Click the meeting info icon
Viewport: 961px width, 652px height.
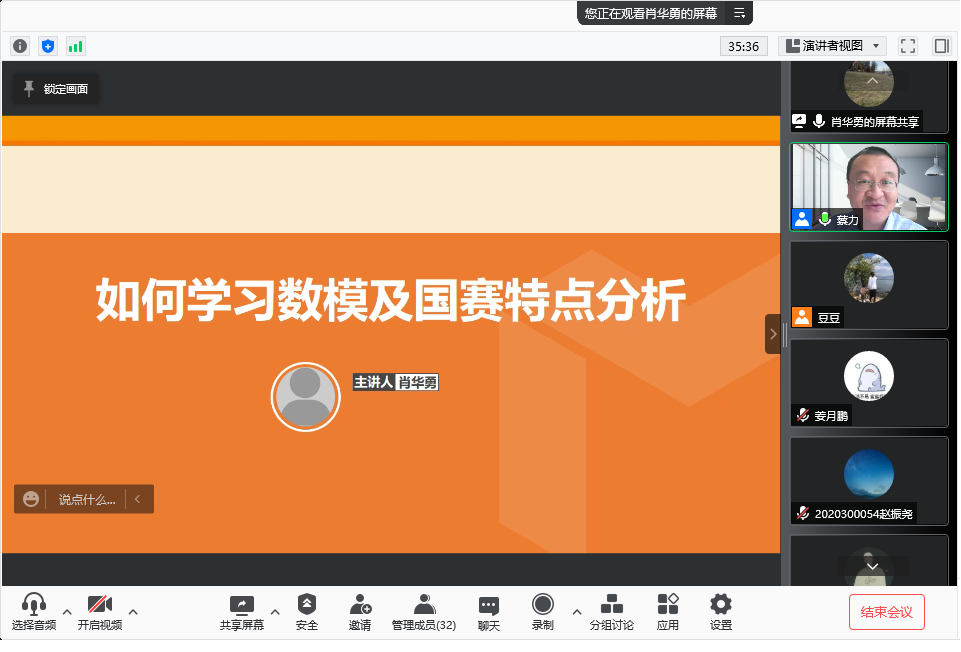coord(20,46)
